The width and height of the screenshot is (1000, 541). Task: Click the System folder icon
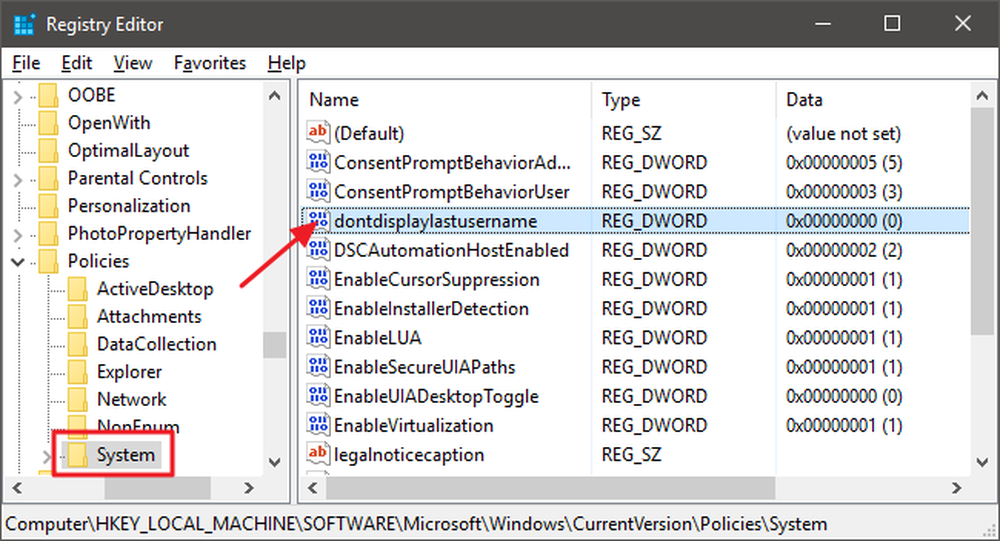(x=77, y=455)
